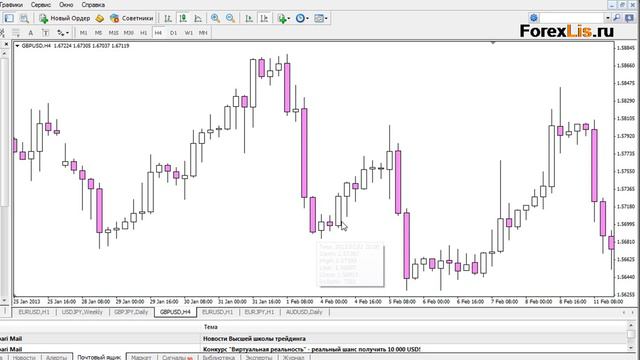Open the Новости terminal tab
Viewport: 640px width, 360px height.
(x=24, y=357)
